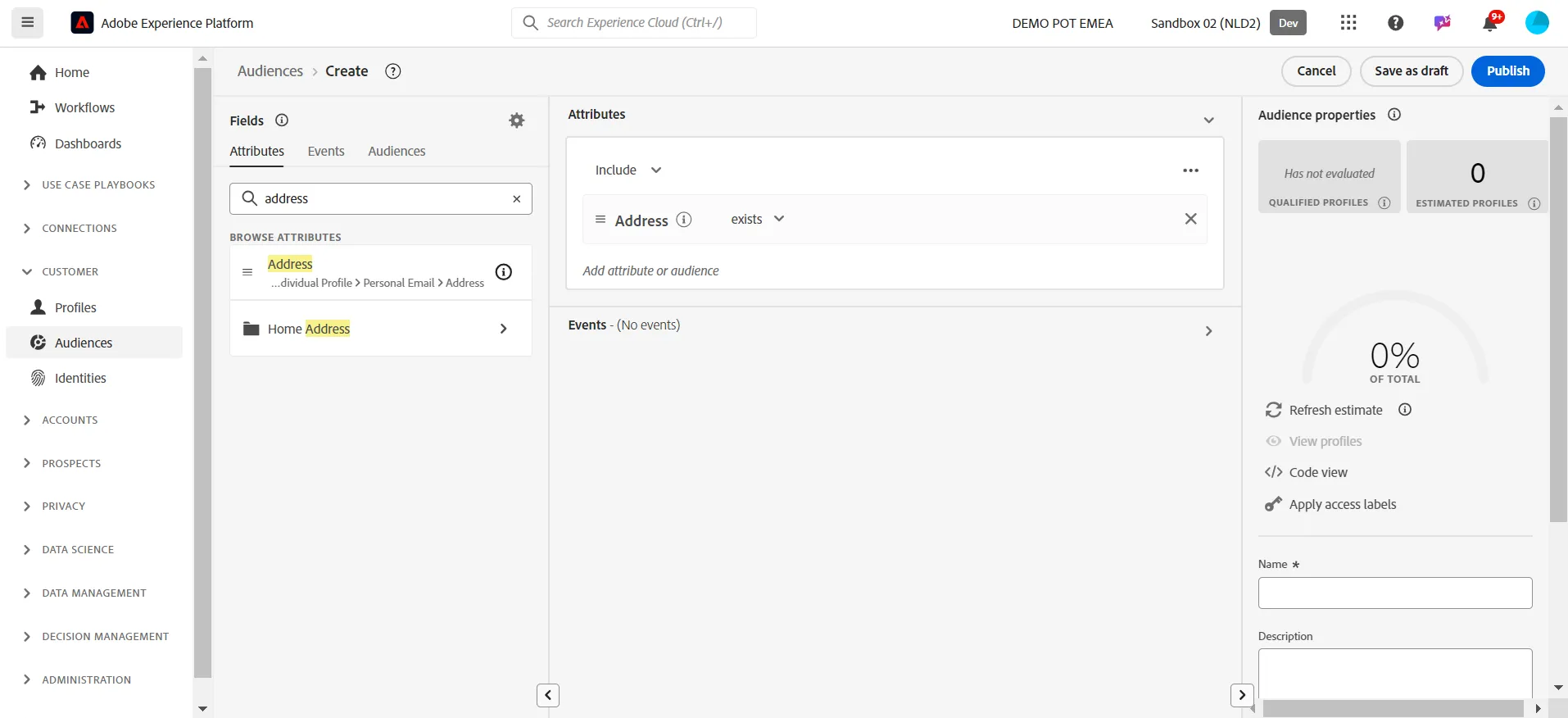Open the exists operator dropdown
This screenshot has height=718, width=1568.
[758, 219]
